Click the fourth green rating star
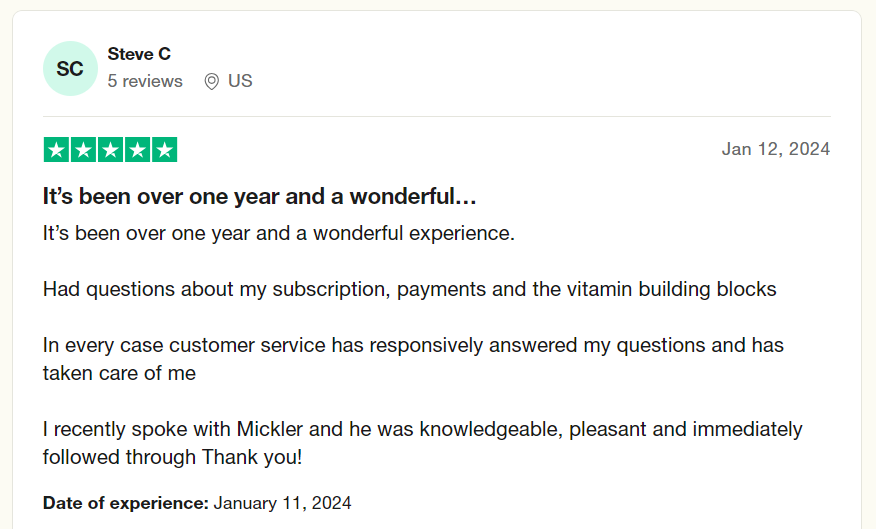876x529 pixels. click(137, 150)
